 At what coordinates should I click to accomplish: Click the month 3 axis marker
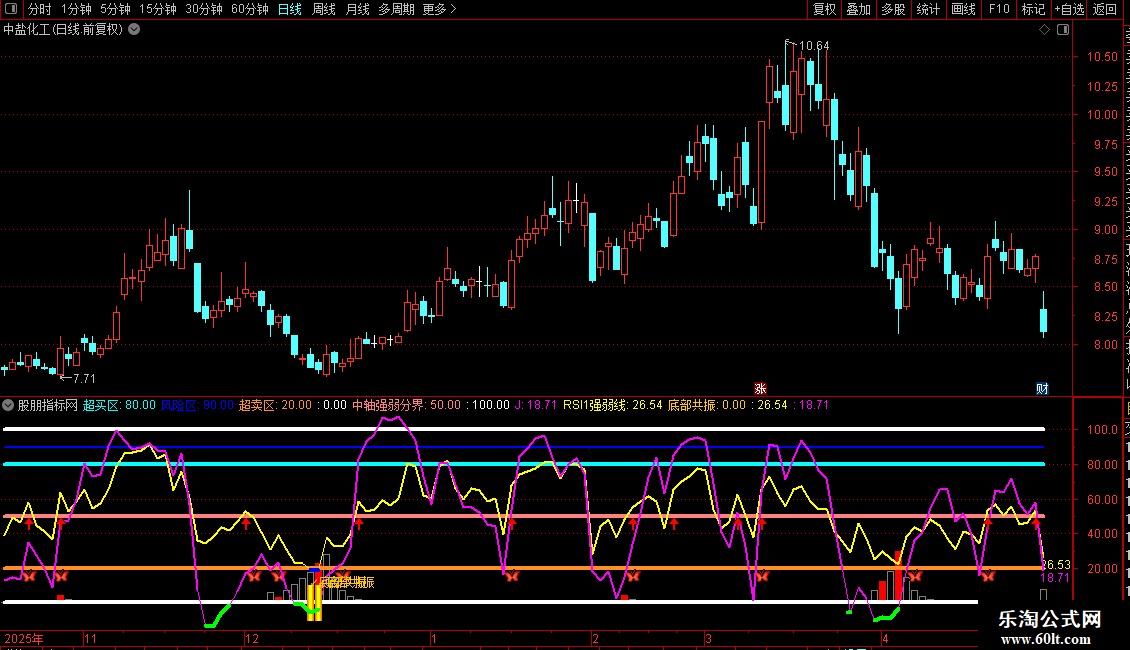click(x=708, y=638)
